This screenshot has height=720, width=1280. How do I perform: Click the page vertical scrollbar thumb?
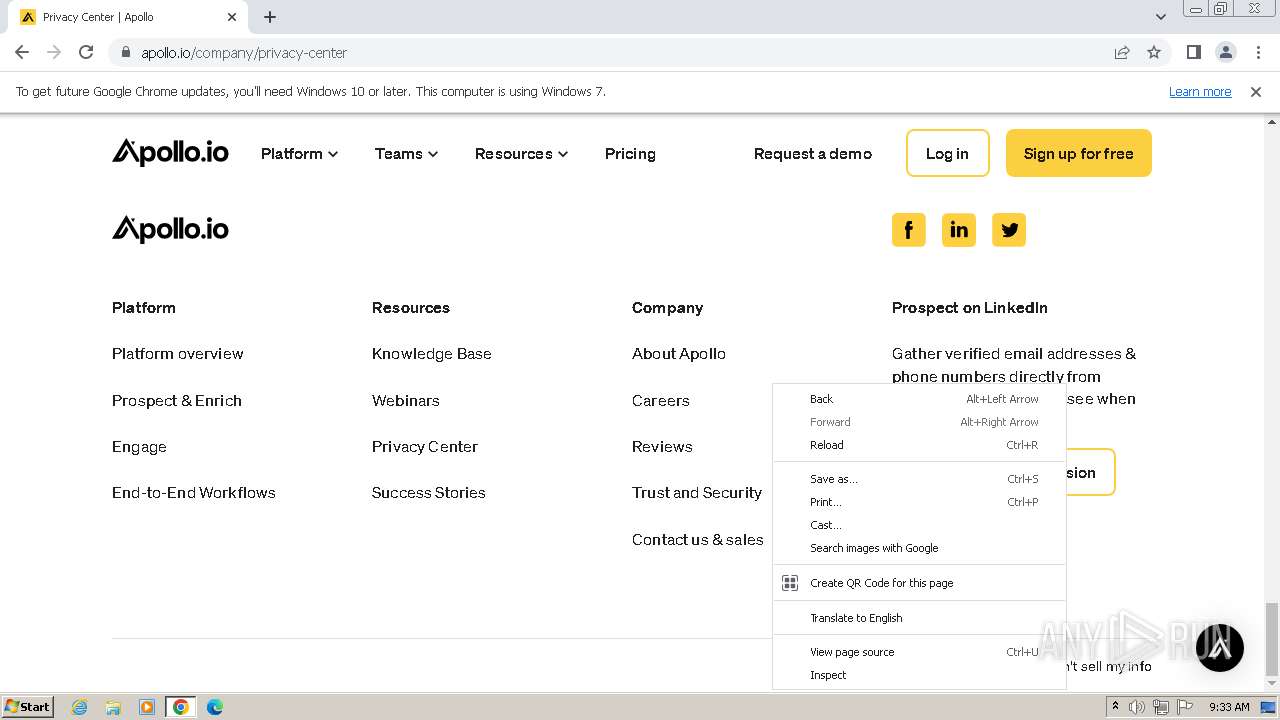coord(1271,639)
